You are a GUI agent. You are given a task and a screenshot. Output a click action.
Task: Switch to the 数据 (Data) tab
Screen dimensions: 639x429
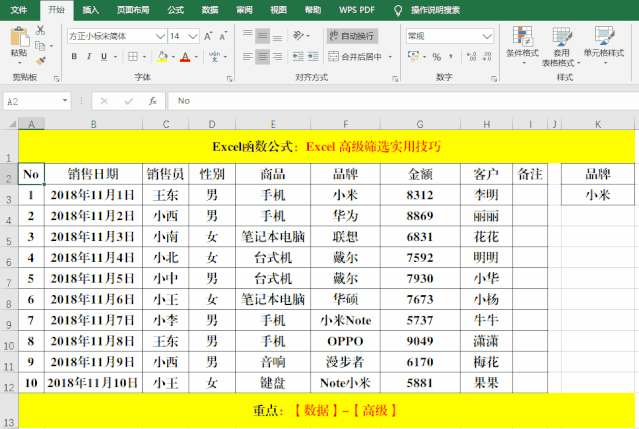point(210,9)
